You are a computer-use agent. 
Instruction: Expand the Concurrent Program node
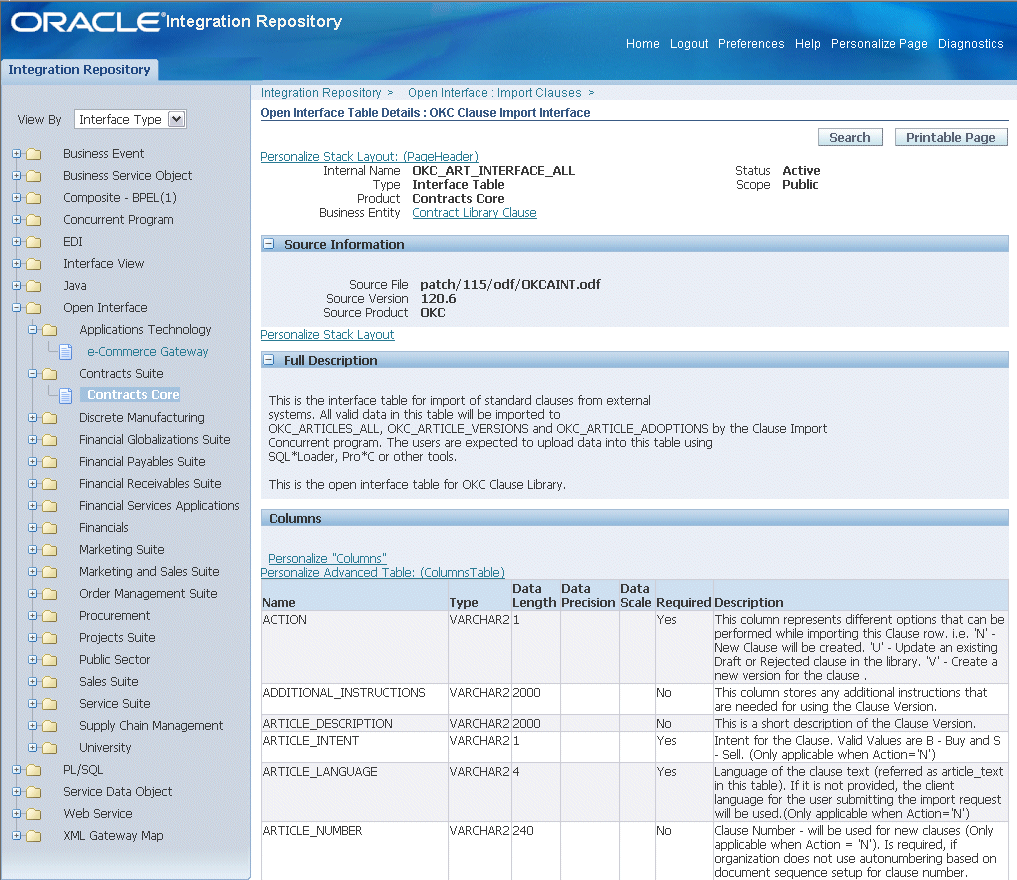(17, 220)
